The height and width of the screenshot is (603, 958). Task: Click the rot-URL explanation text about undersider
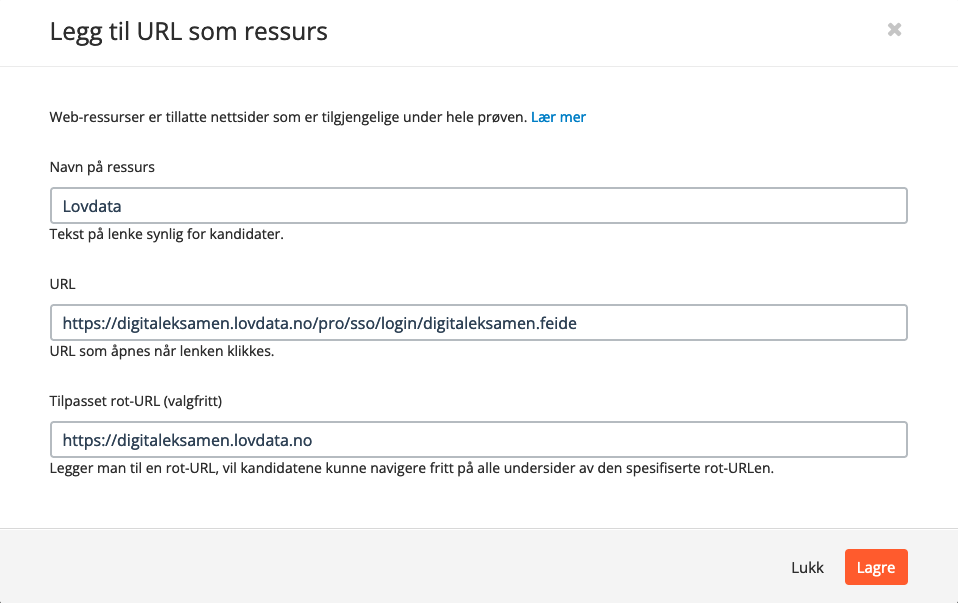pos(412,468)
